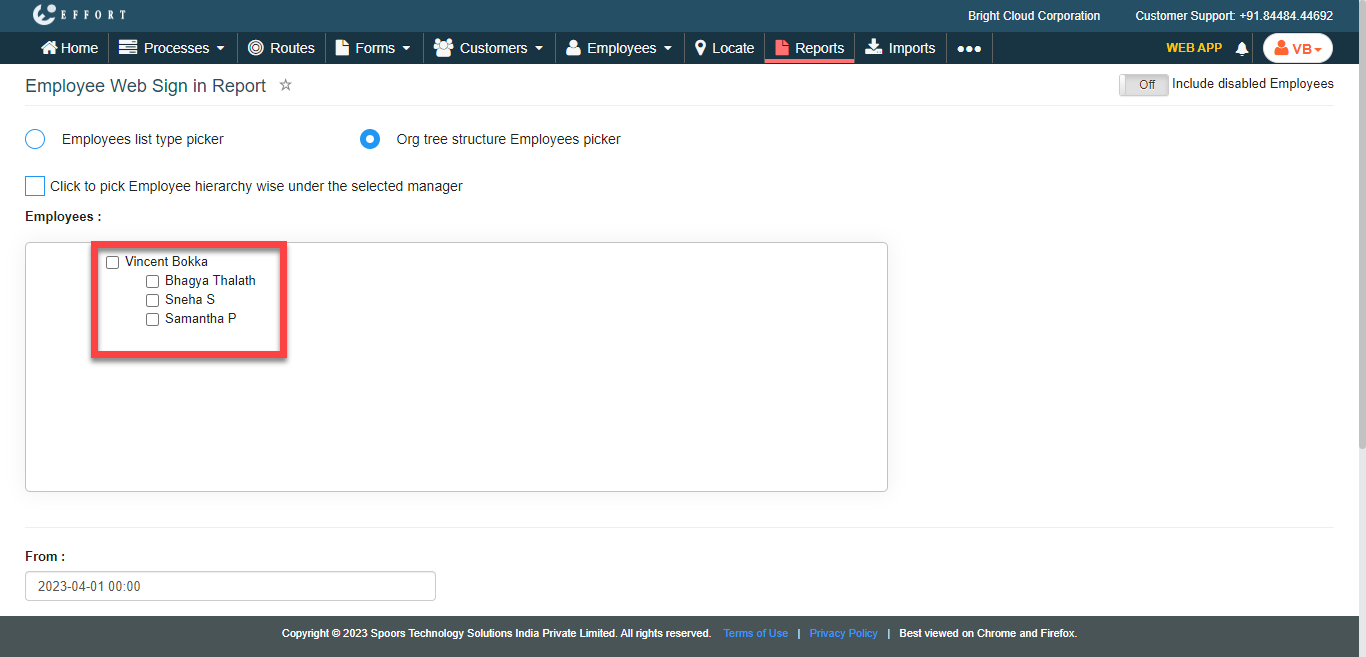Open the Terms of Use link
Image resolution: width=1366 pixels, height=657 pixels.
coord(755,633)
